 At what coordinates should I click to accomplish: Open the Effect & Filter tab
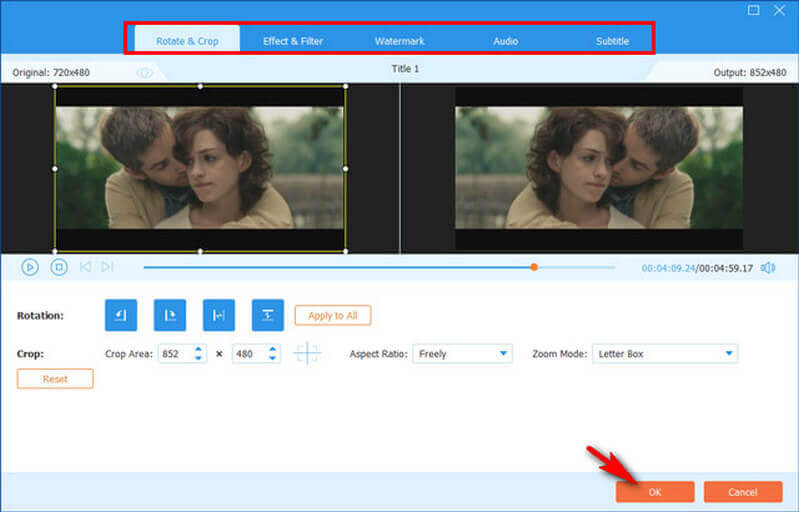click(293, 41)
